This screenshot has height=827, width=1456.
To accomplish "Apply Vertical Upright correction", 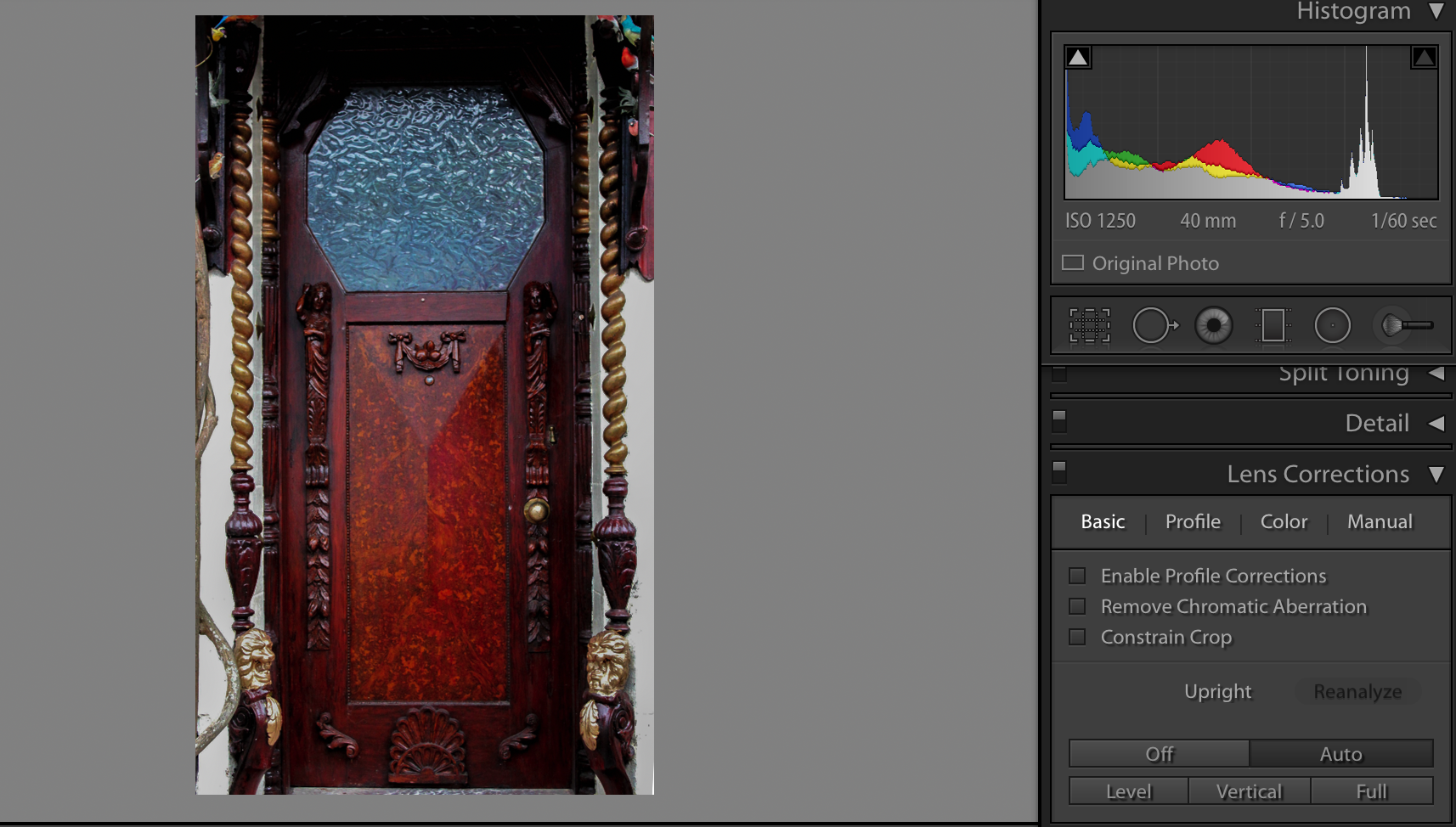I will pyautogui.click(x=1249, y=791).
